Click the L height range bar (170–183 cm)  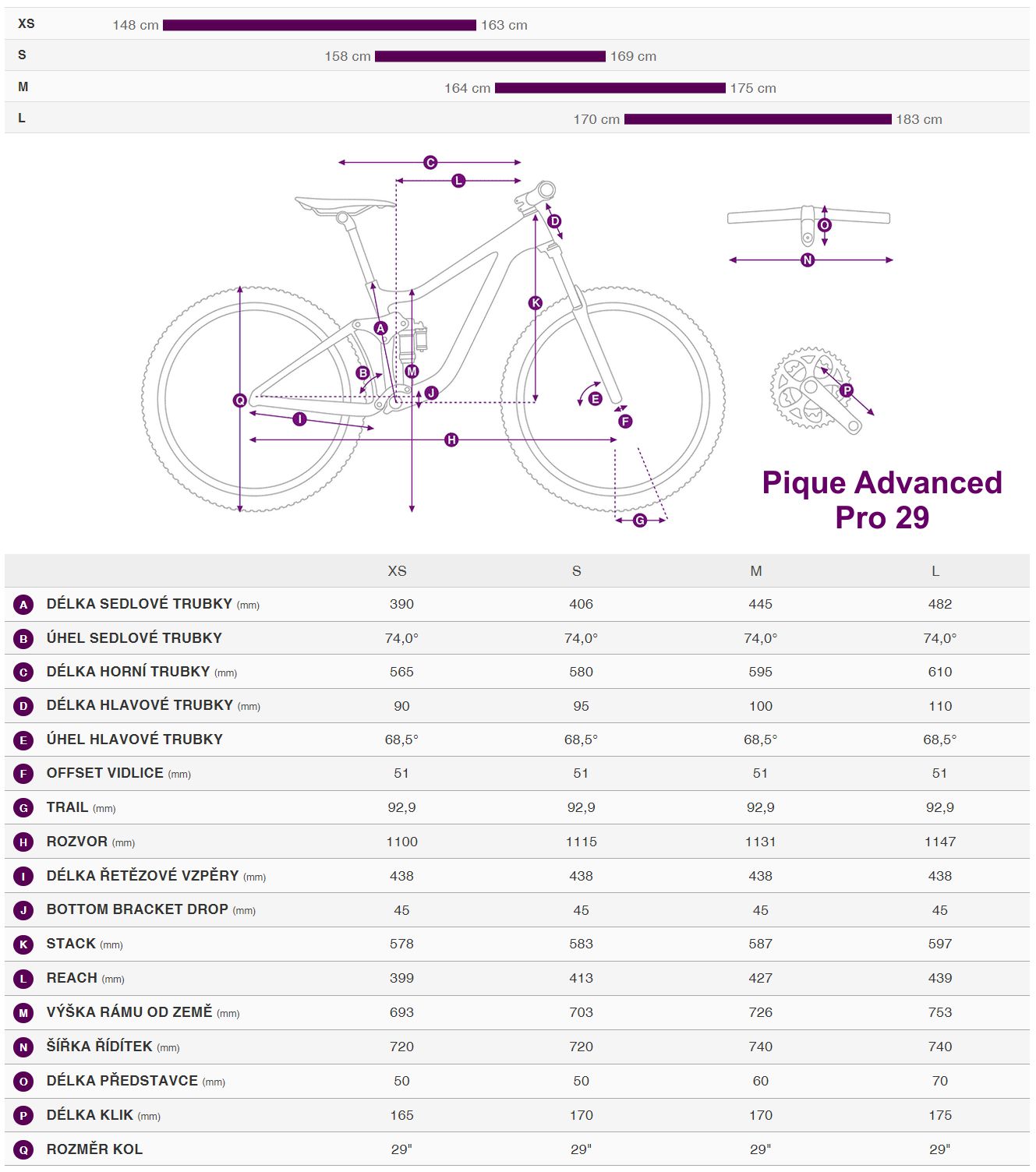point(758,119)
